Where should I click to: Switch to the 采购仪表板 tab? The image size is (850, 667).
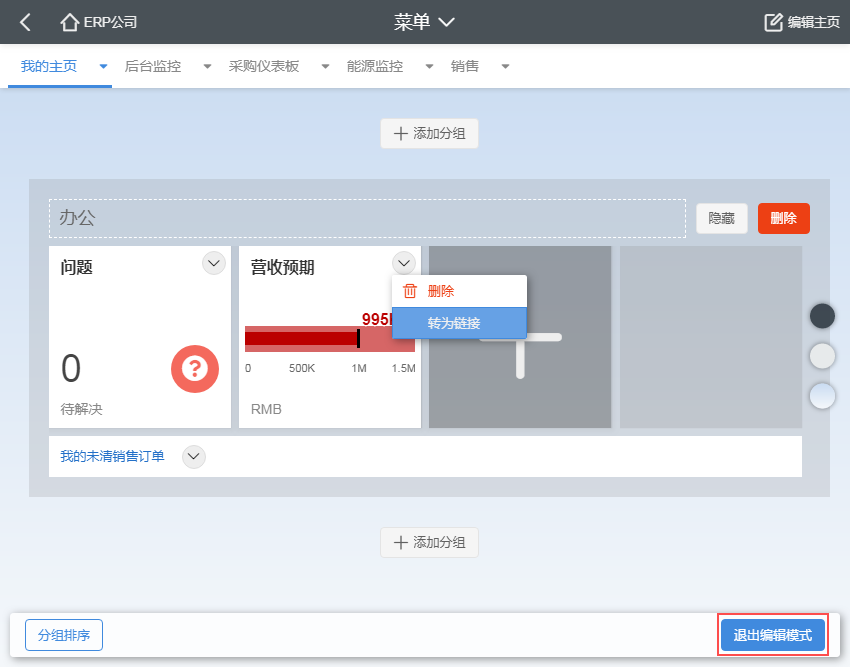click(264, 67)
